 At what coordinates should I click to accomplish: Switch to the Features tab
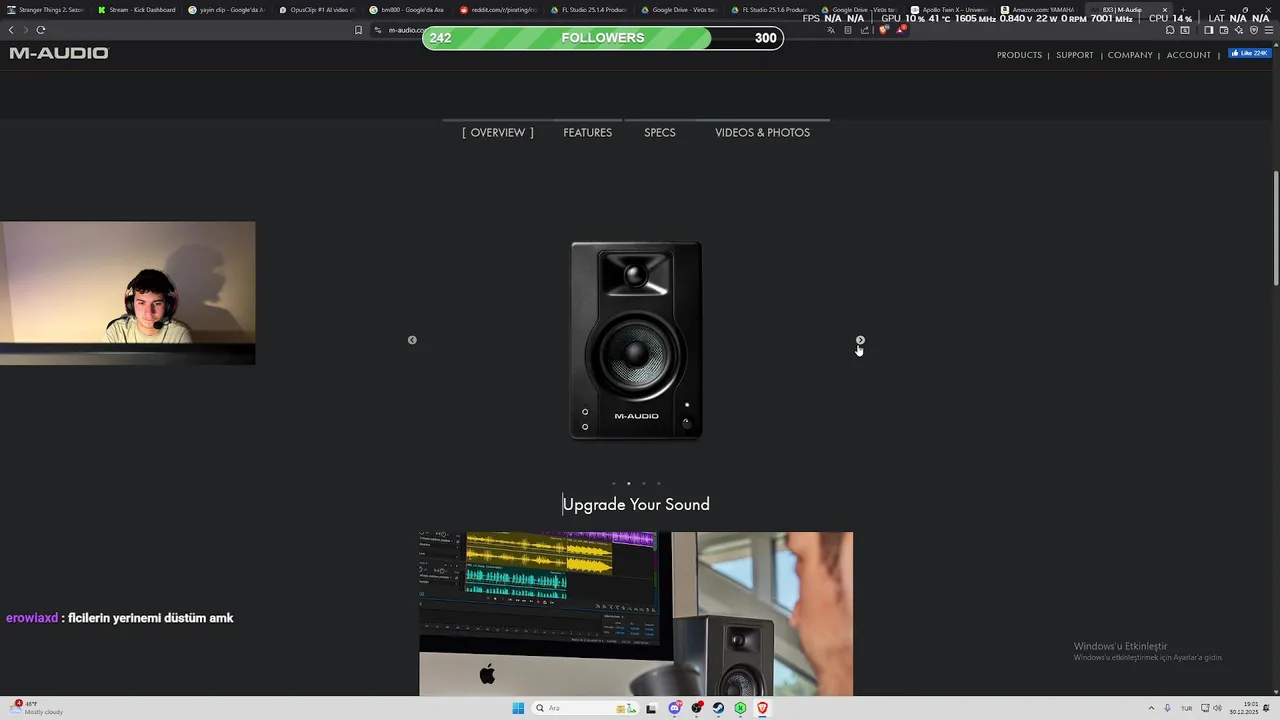[587, 132]
